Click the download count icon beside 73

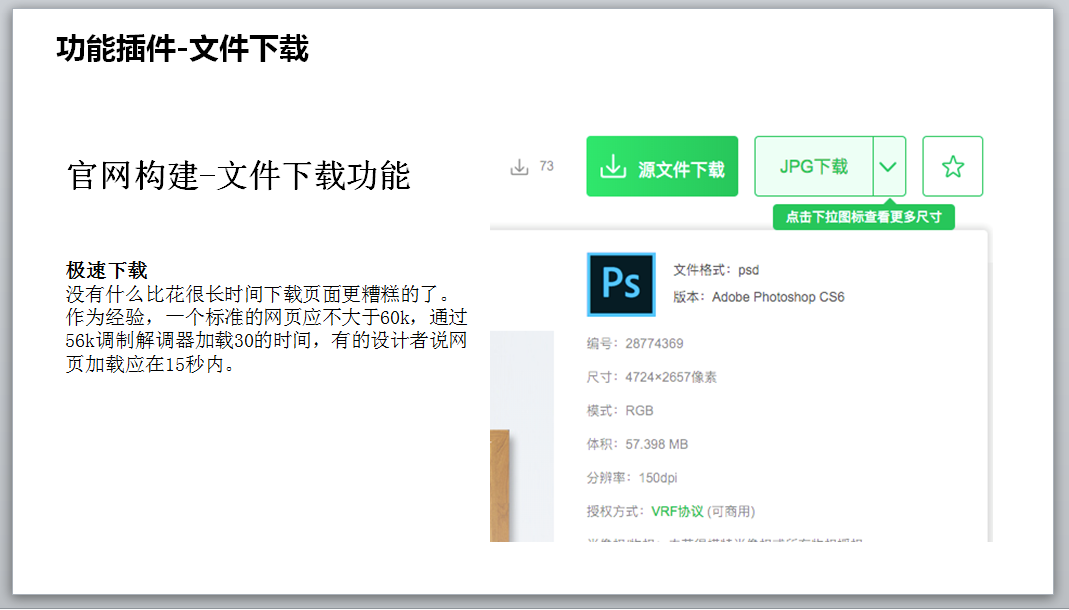tap(519, 167)
